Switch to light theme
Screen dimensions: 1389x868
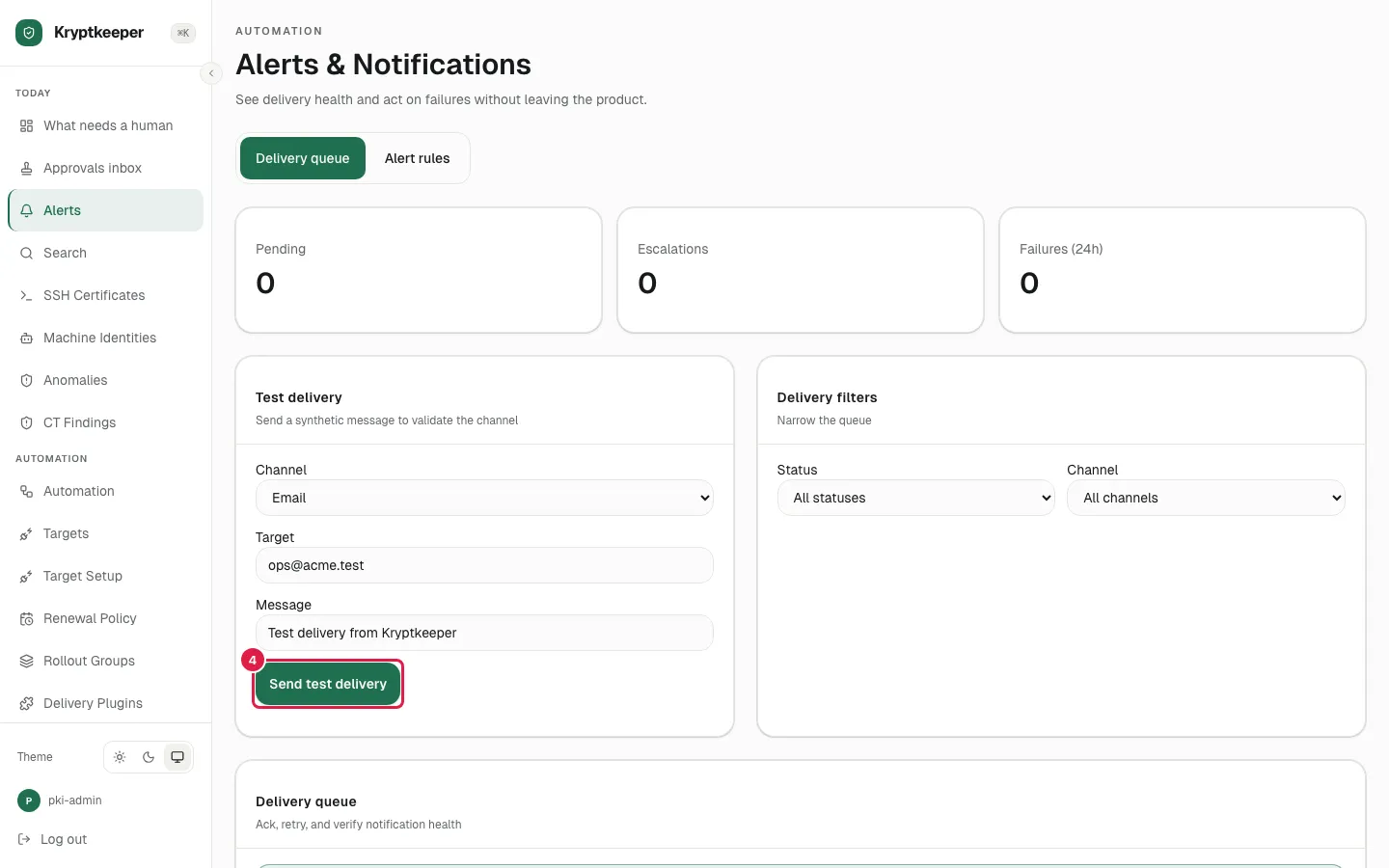[120, 757]
